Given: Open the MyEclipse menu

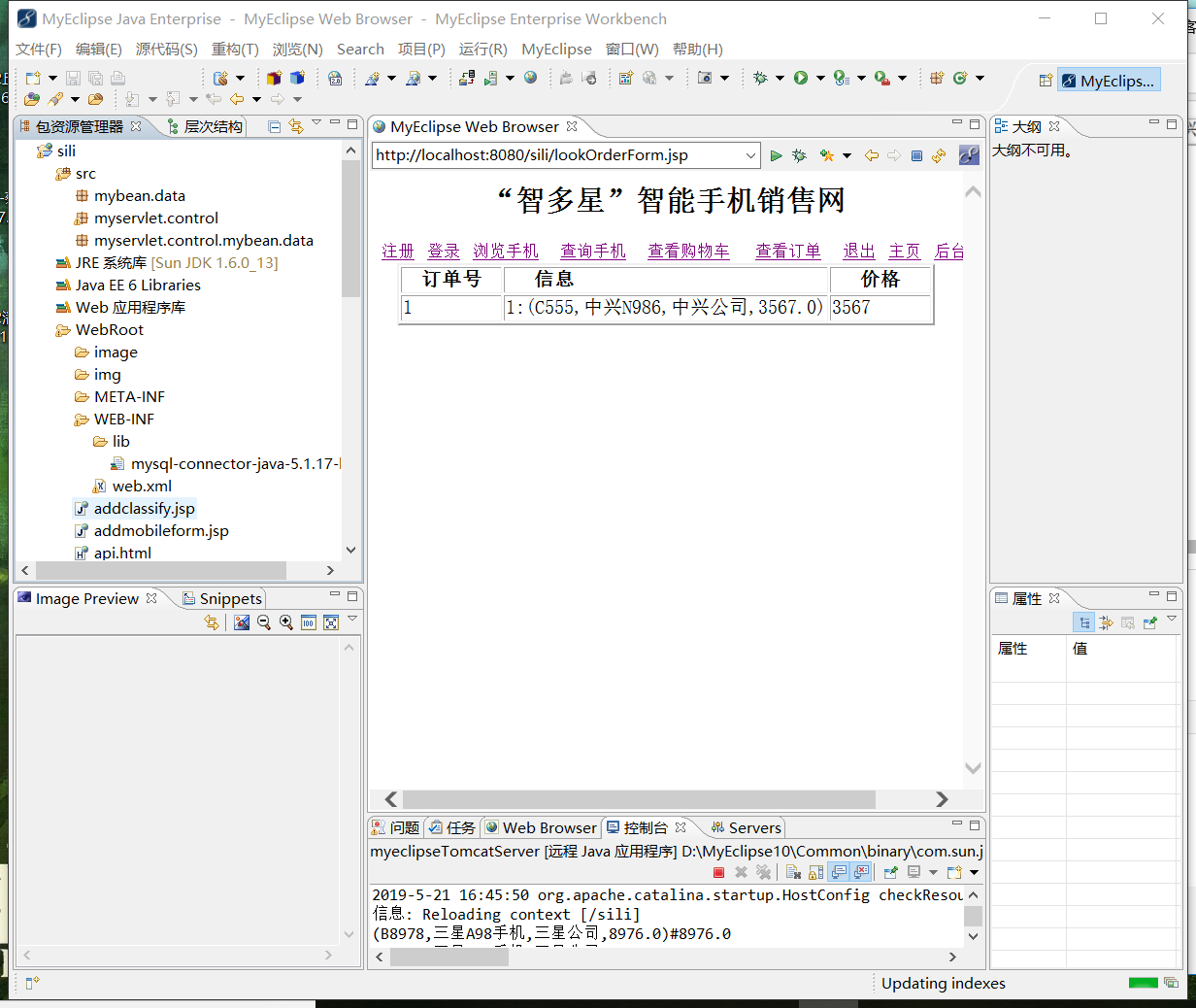Looking at the screenshot, I should click(556, 49).
